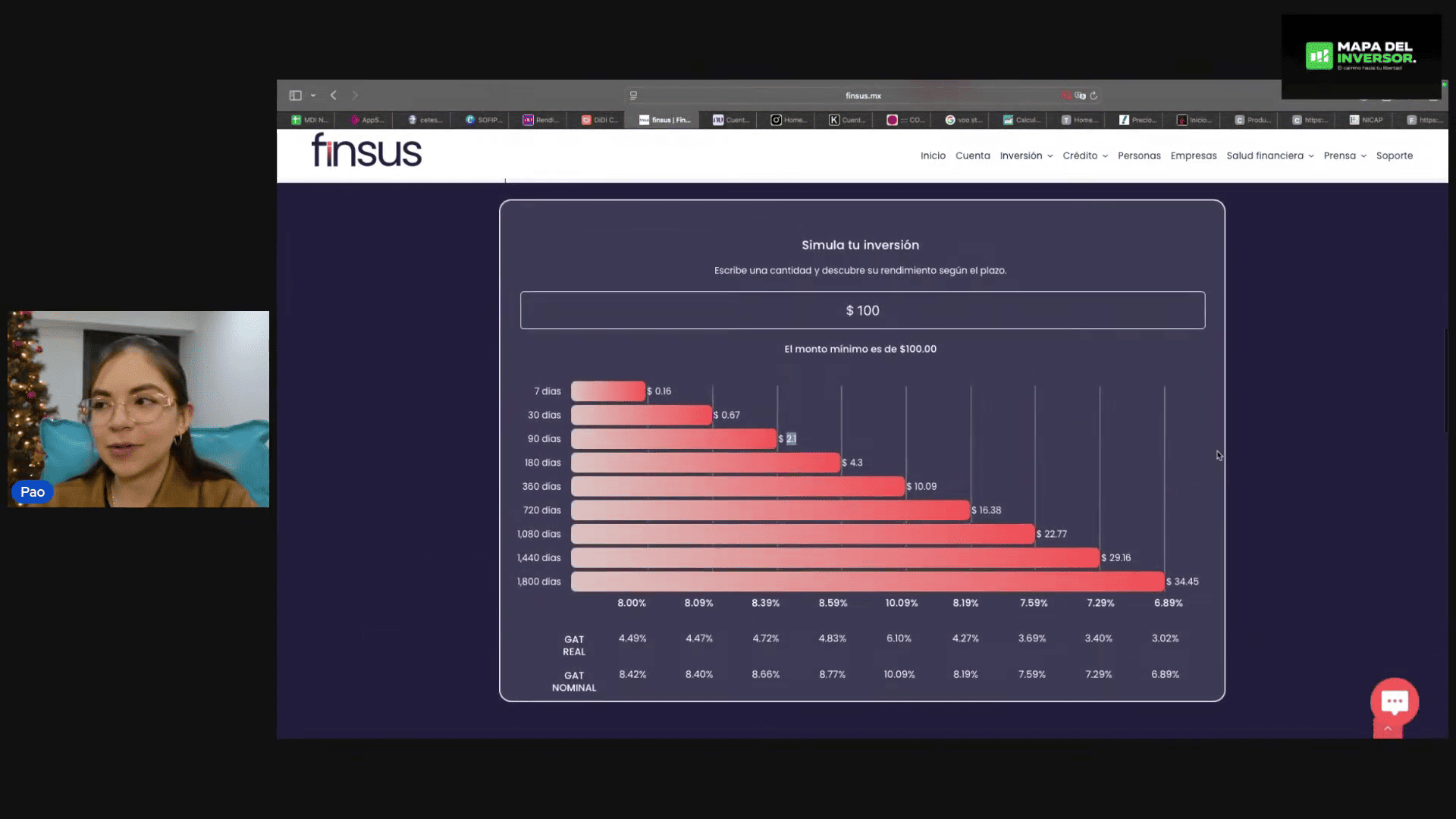This screenshot has width=1456, height=819.
Task: Expand the Salud financiera dropdown
Action: coord(1269,155)
